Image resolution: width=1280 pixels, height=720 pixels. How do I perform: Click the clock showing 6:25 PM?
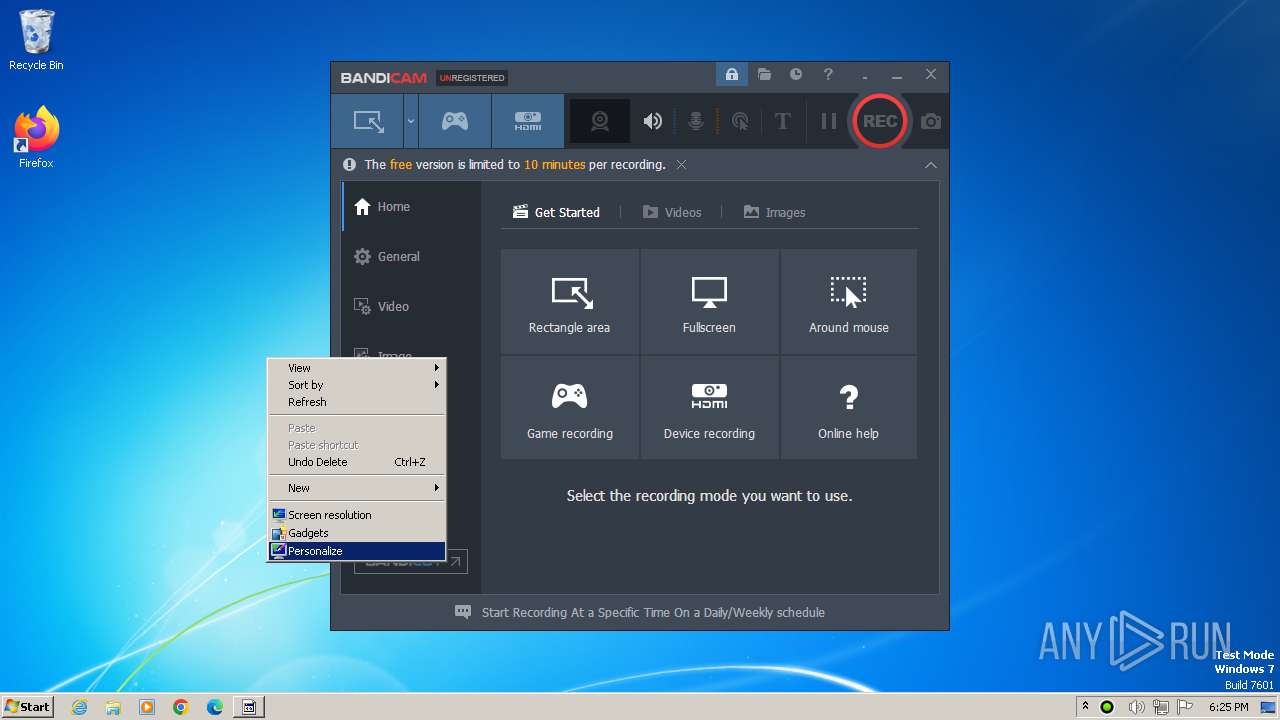click(1229, 707)
